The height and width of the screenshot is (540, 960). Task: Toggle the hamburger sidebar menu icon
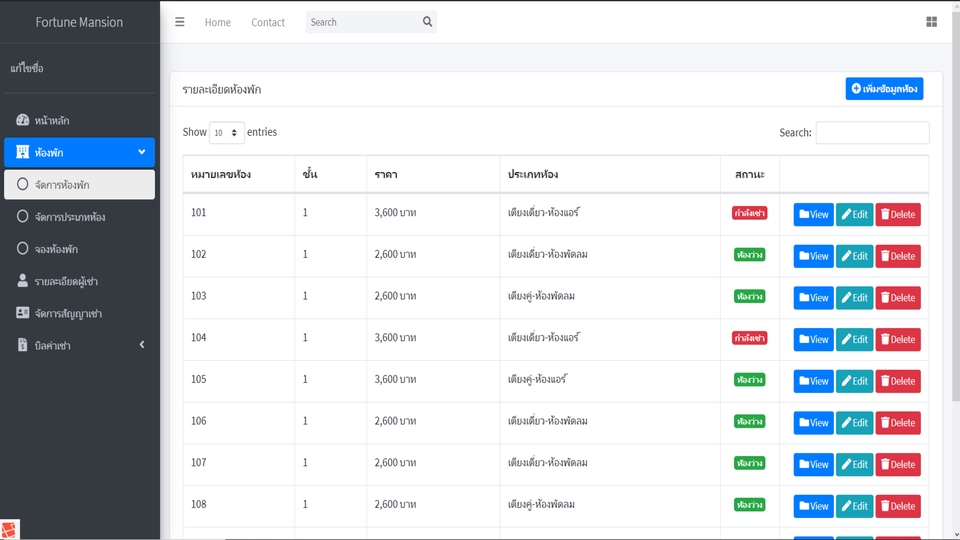pos(179,22)
